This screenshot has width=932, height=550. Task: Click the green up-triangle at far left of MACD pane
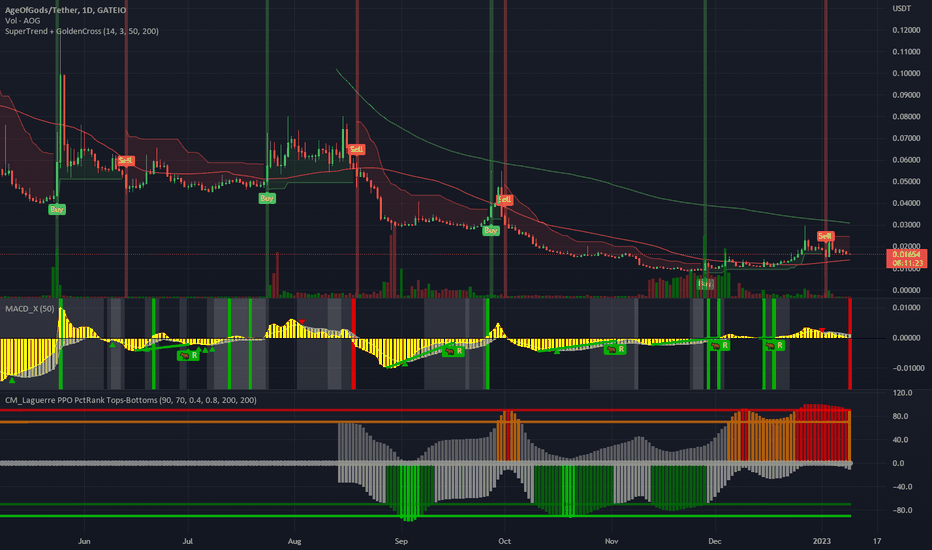[x=12, y=379]
